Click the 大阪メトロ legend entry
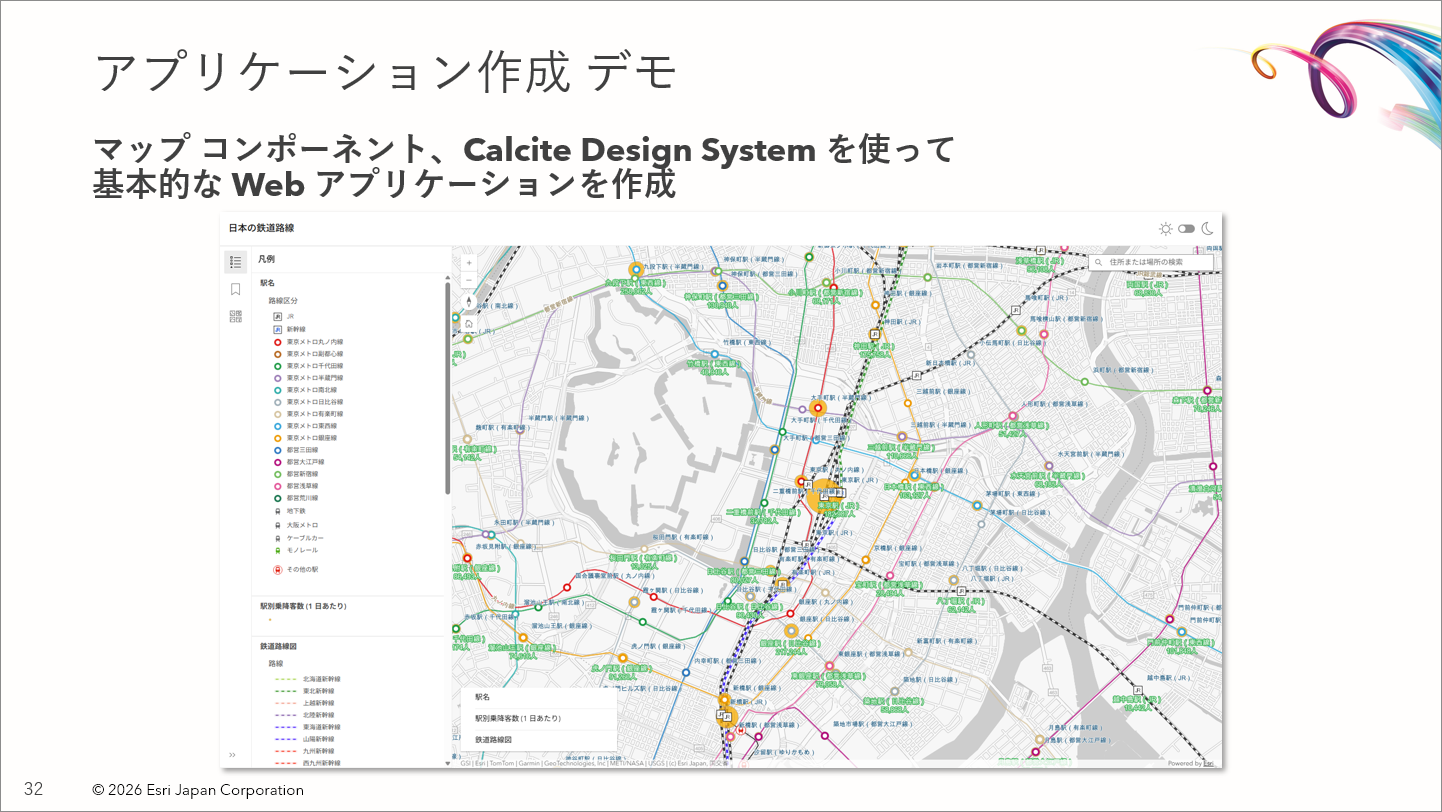1442x812 pixels. tap(296, 525)
